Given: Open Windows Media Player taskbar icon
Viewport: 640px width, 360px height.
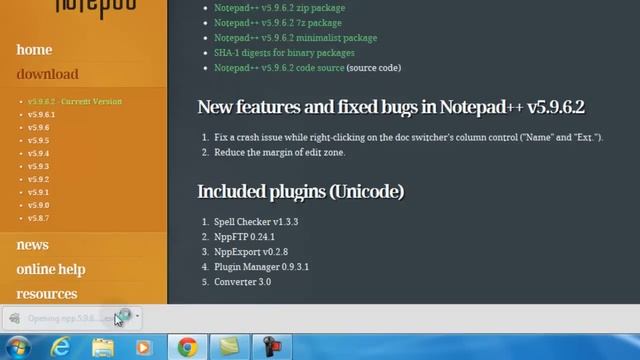Looking at the screenshot, I should tap(143, 347).
